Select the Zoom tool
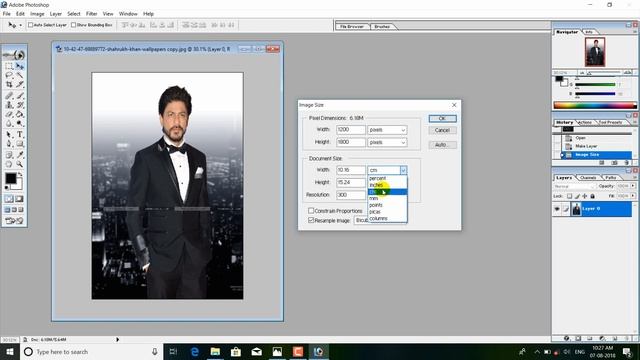 (x=20, y=164)
